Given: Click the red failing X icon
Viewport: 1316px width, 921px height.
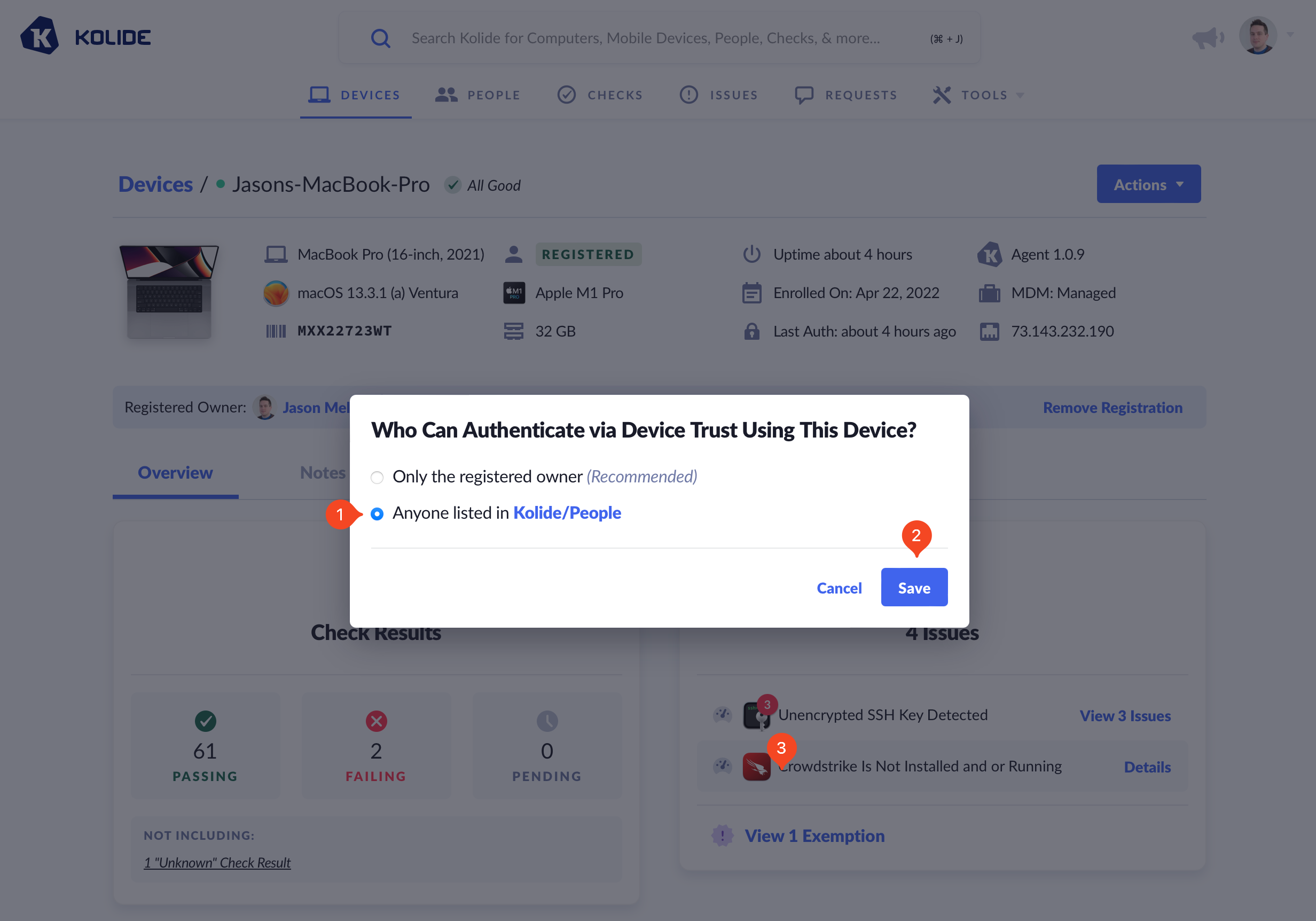Looking at the screenshot, I should coord(376,721).
